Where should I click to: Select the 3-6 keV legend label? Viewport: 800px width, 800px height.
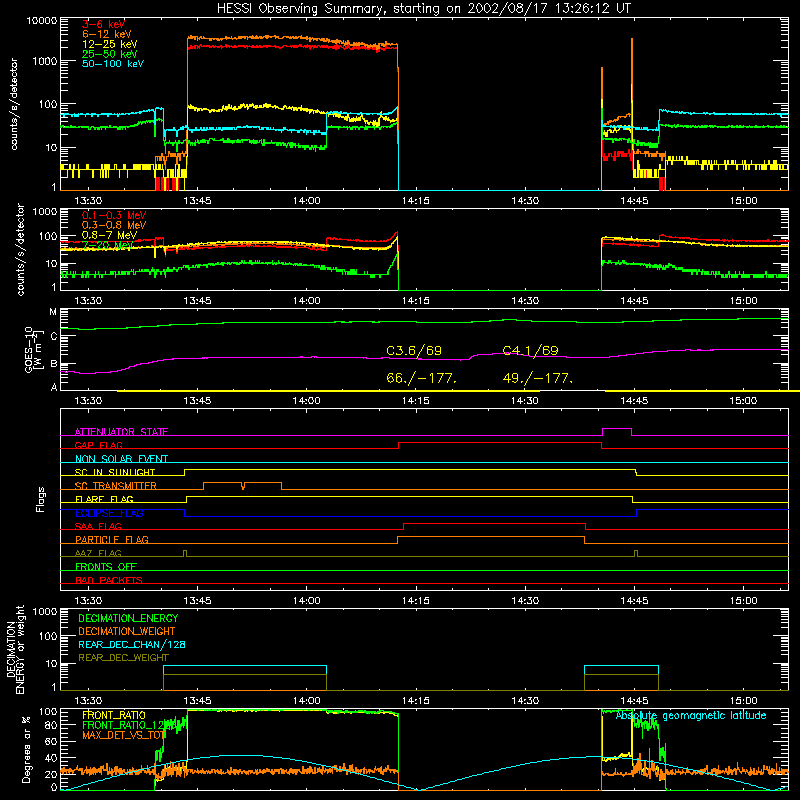coord(104,24)
